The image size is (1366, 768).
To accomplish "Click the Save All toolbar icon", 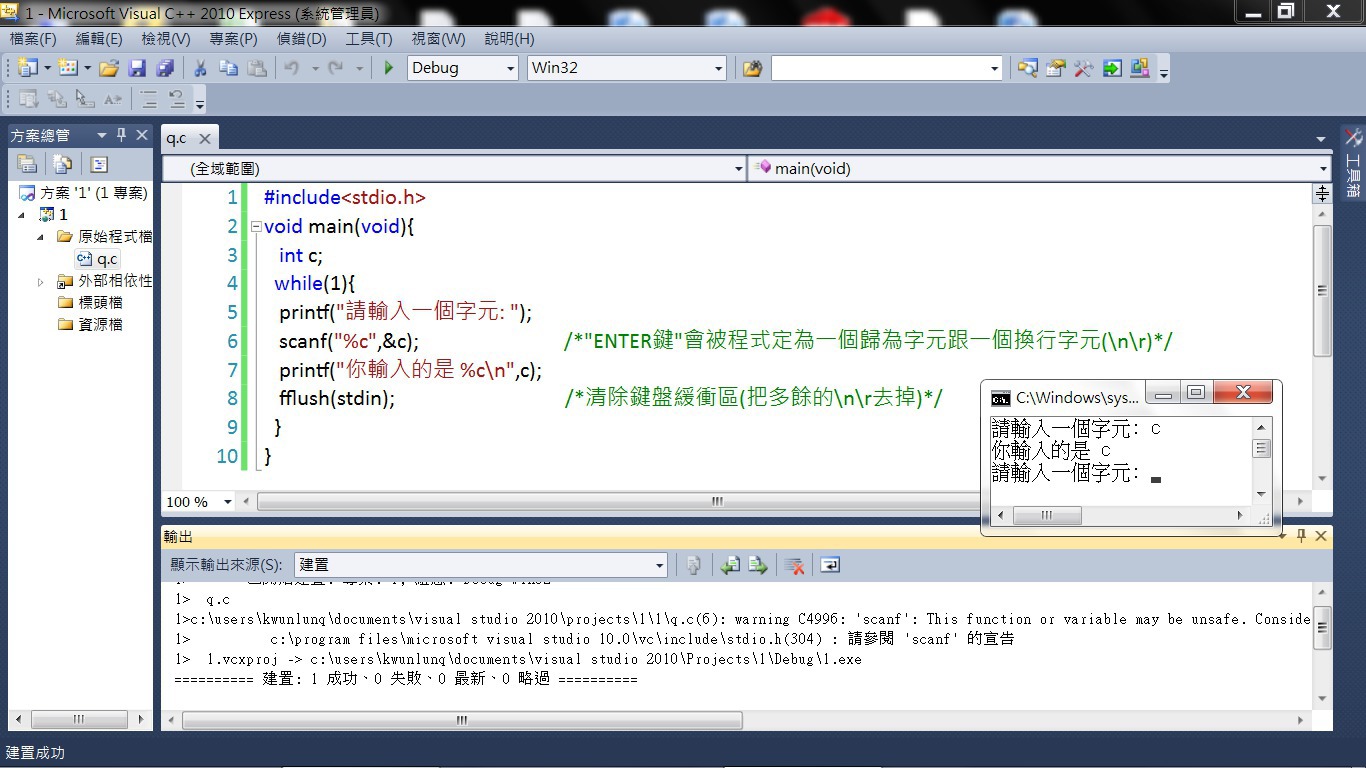I will [164, 68].
